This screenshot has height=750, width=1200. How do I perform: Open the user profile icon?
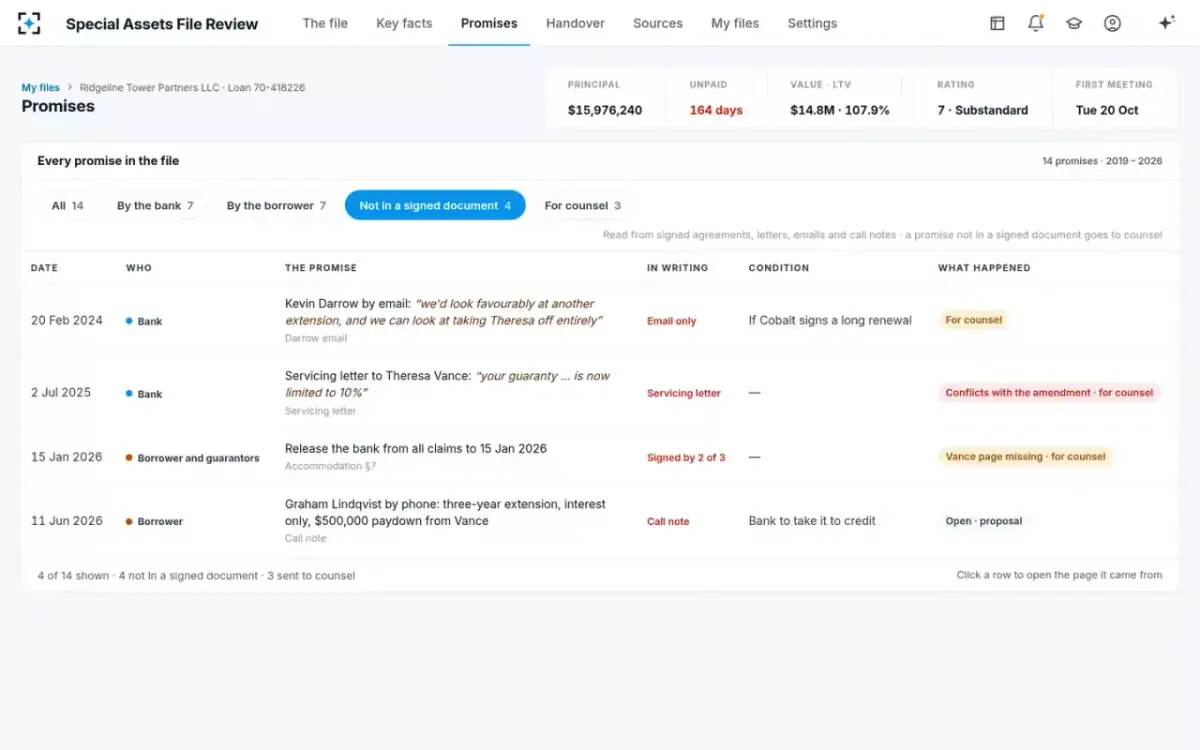1112,23
